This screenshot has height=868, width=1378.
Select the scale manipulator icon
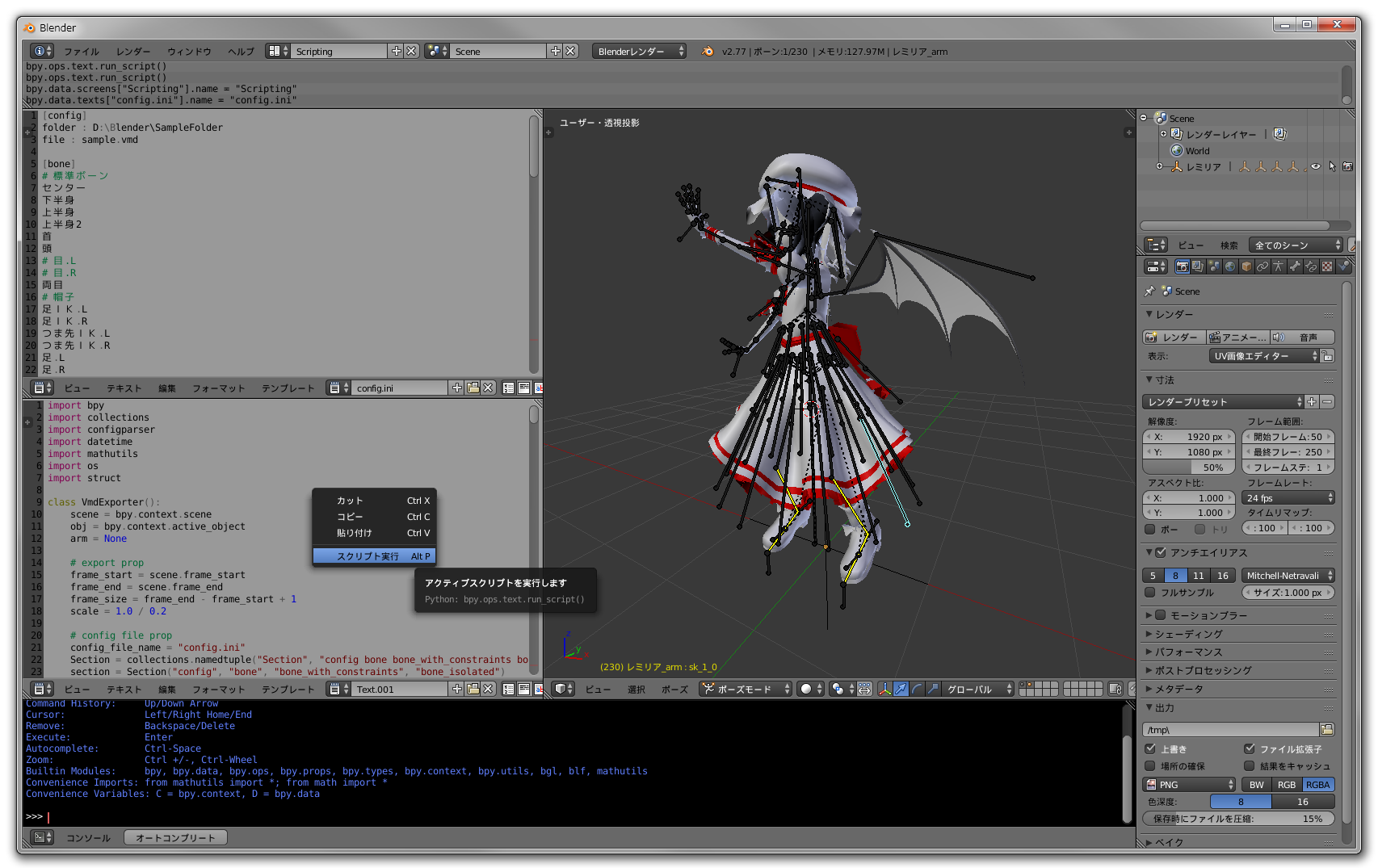tap(933, 689)
